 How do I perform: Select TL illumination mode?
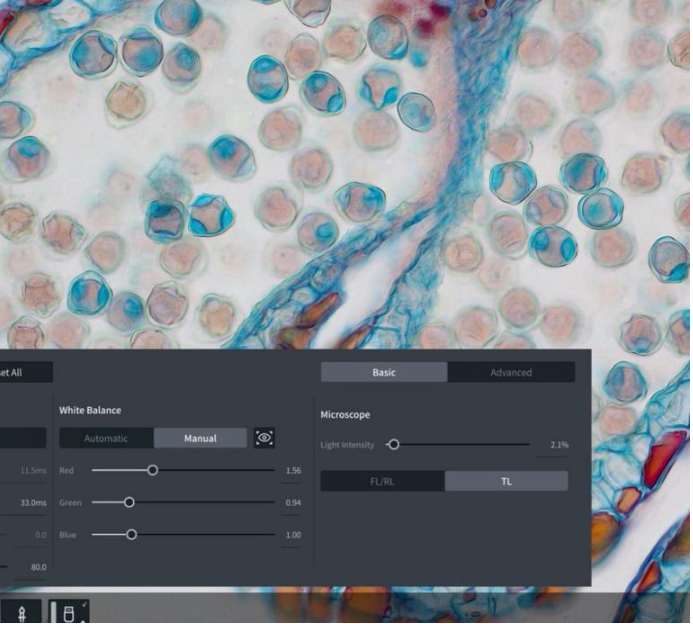pos(506,481)
